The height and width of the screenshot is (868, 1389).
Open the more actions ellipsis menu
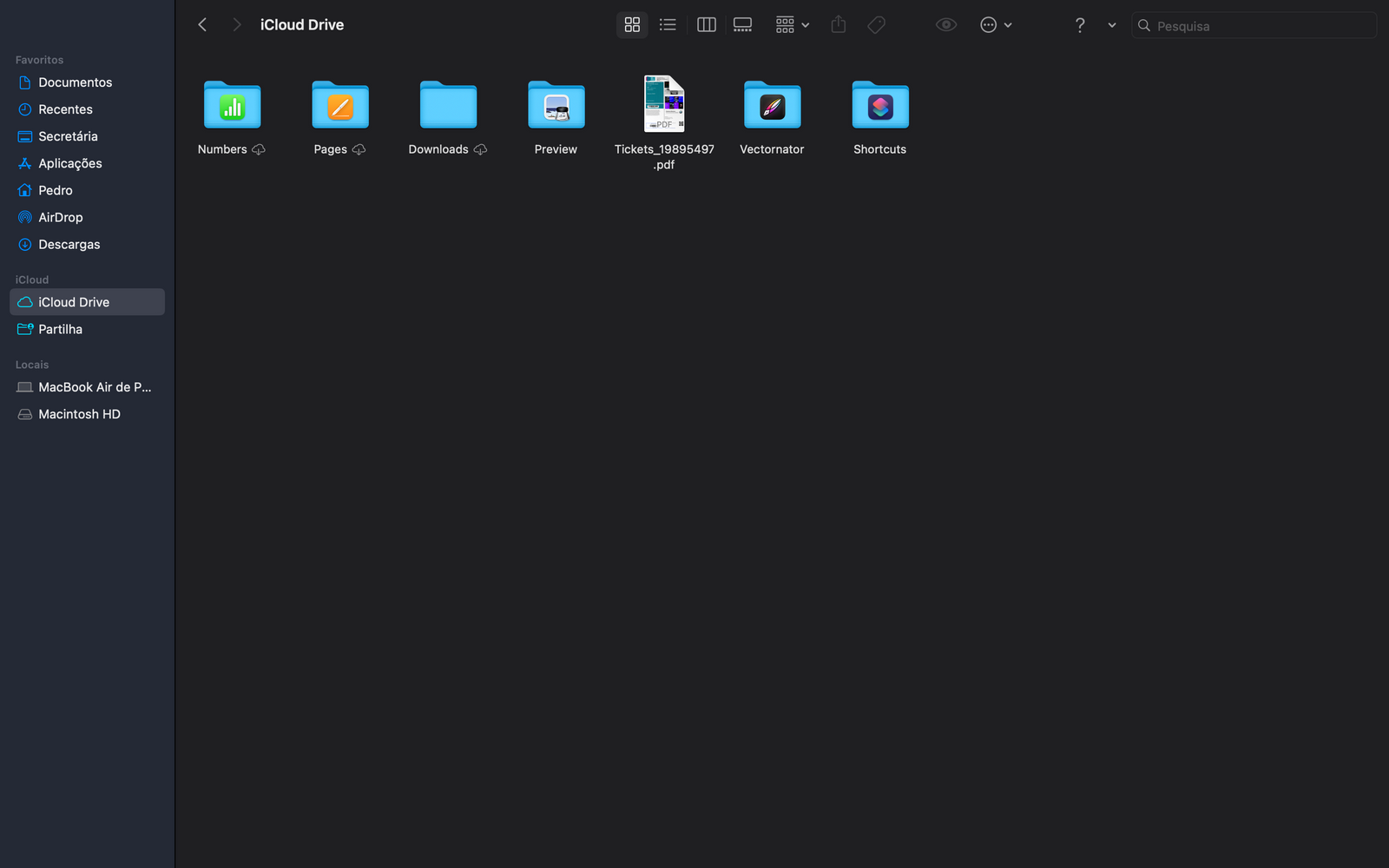995,25
